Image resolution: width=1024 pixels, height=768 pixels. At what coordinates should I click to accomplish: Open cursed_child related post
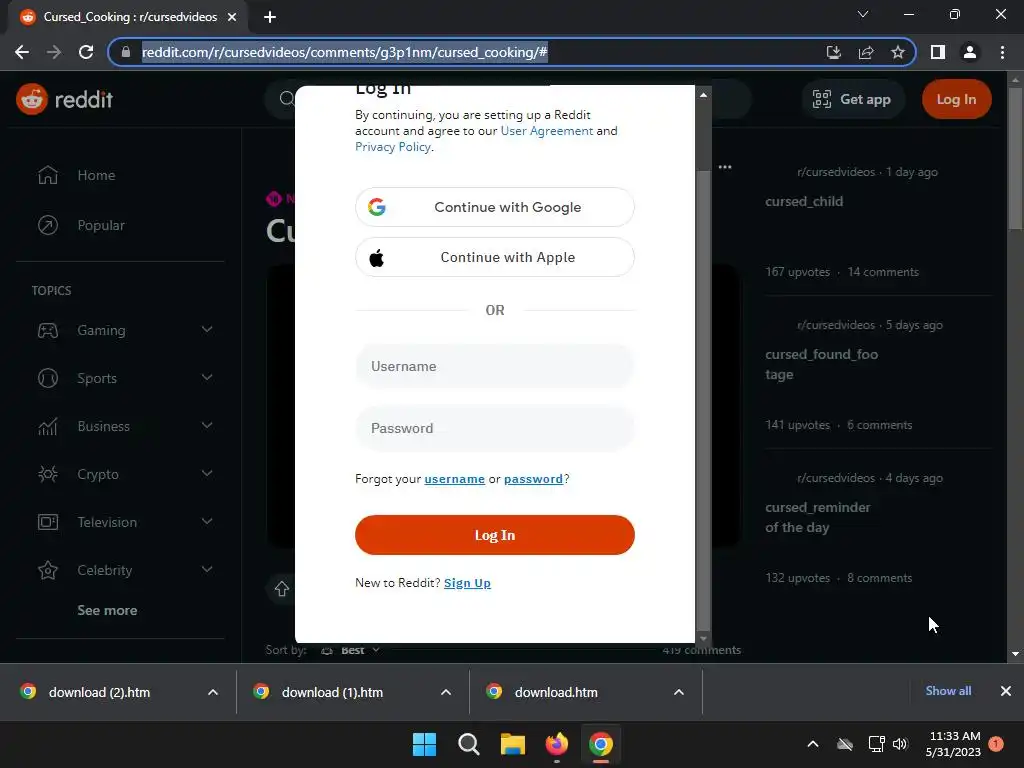click(x=804, y=202)
